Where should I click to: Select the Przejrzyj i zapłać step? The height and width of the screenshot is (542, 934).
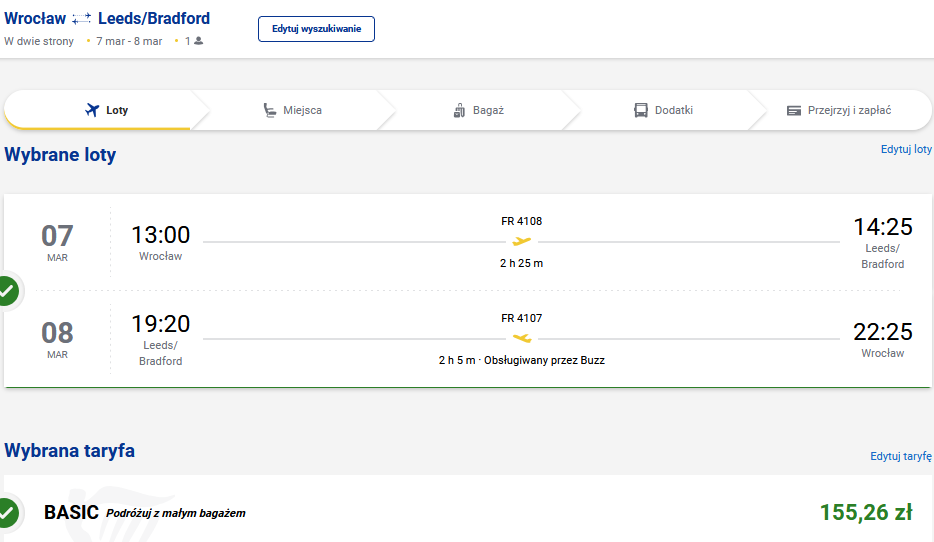tap(840, 110)
